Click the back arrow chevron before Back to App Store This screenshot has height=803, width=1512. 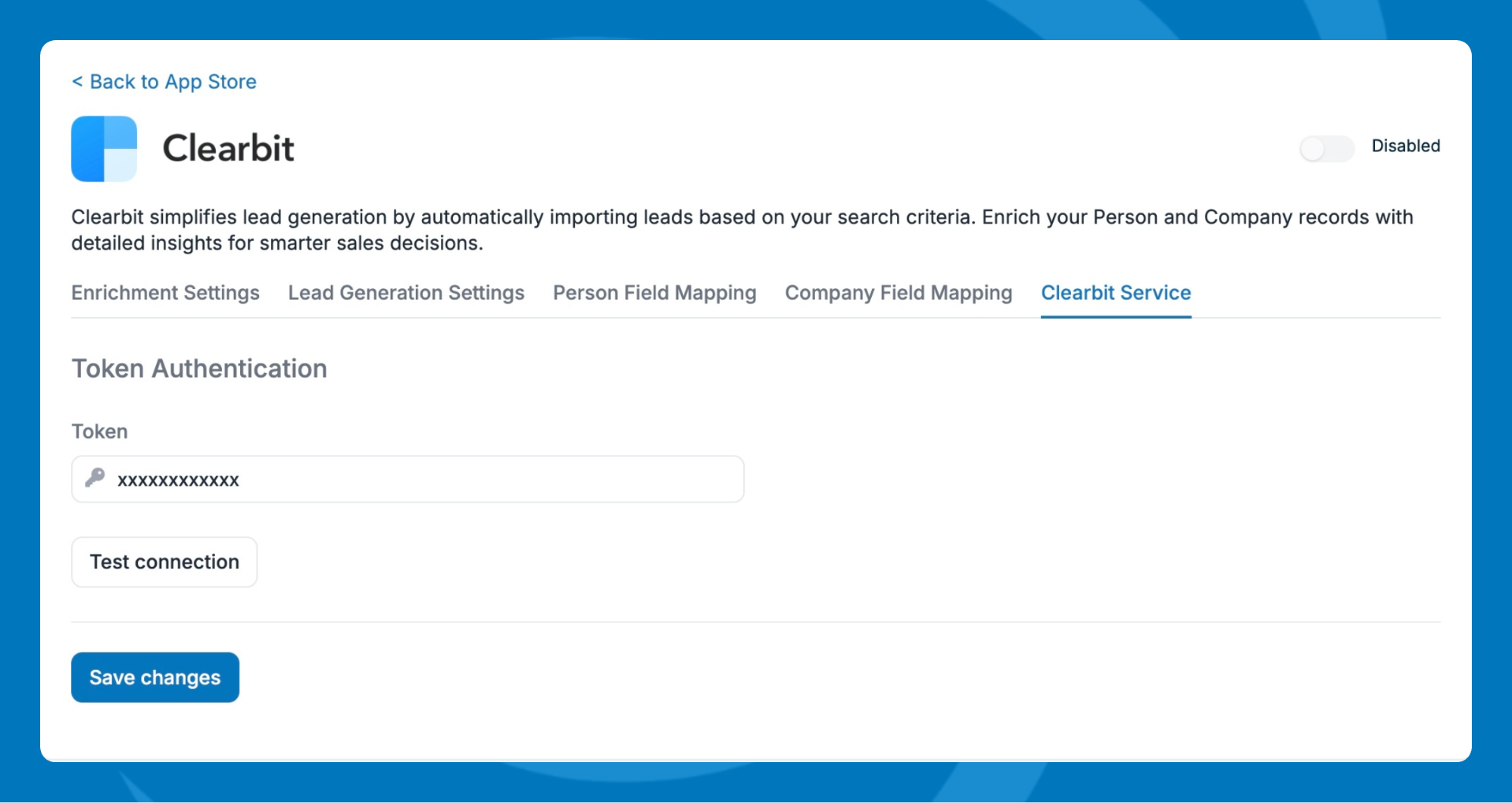[77, 82]
